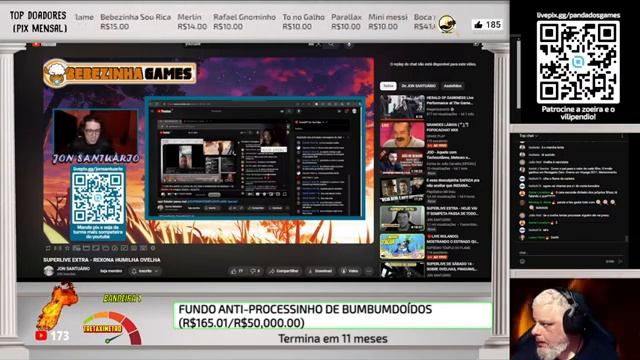
Task: Click the large livepix QR code
Action: 578,62
